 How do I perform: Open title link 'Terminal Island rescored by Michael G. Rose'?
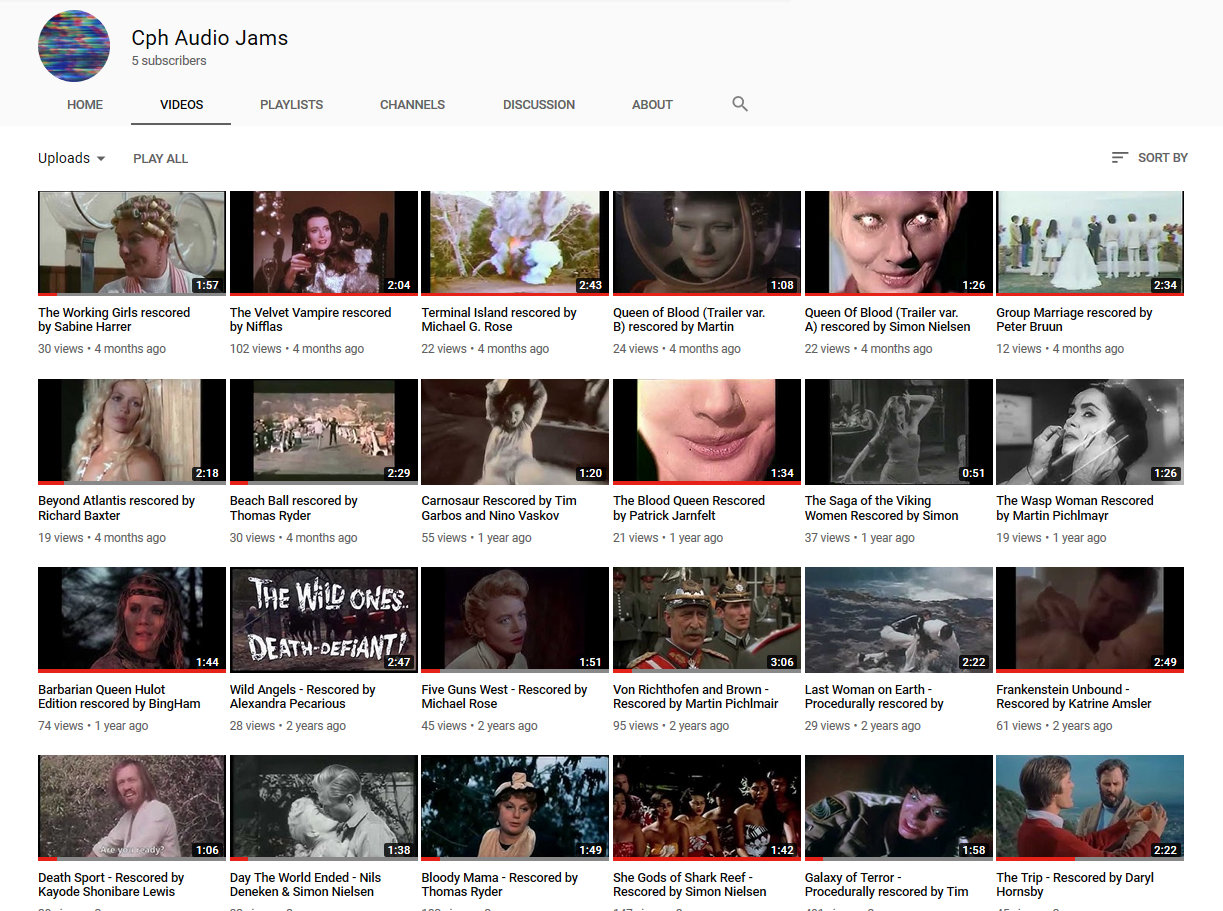pyautogui.click(x=499, y=320)
